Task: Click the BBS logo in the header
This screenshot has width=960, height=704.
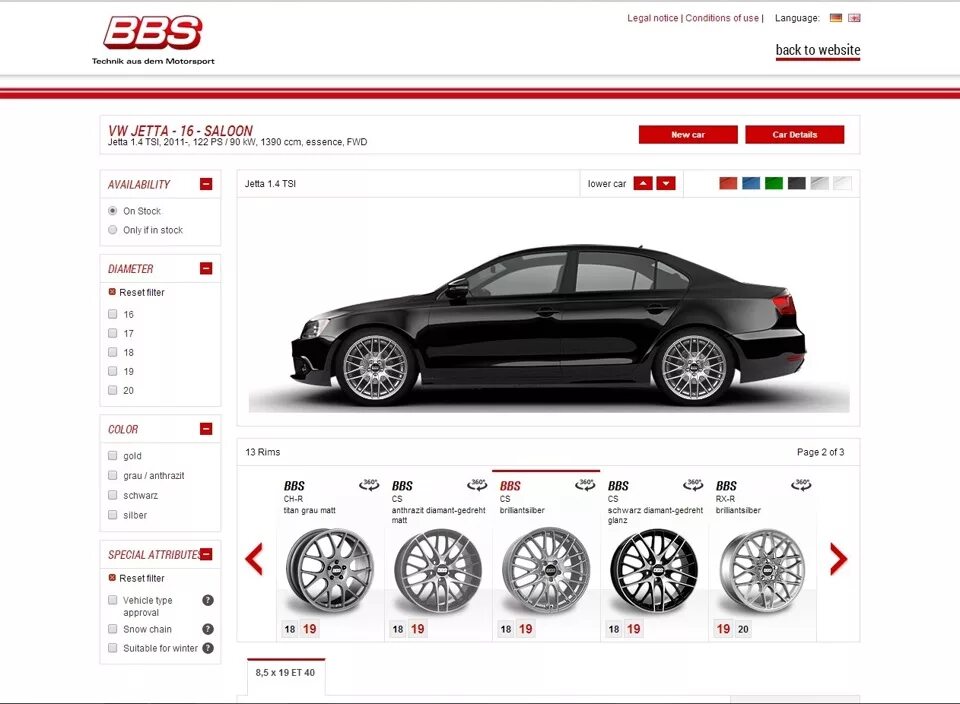Action: [x=153, y=39]
